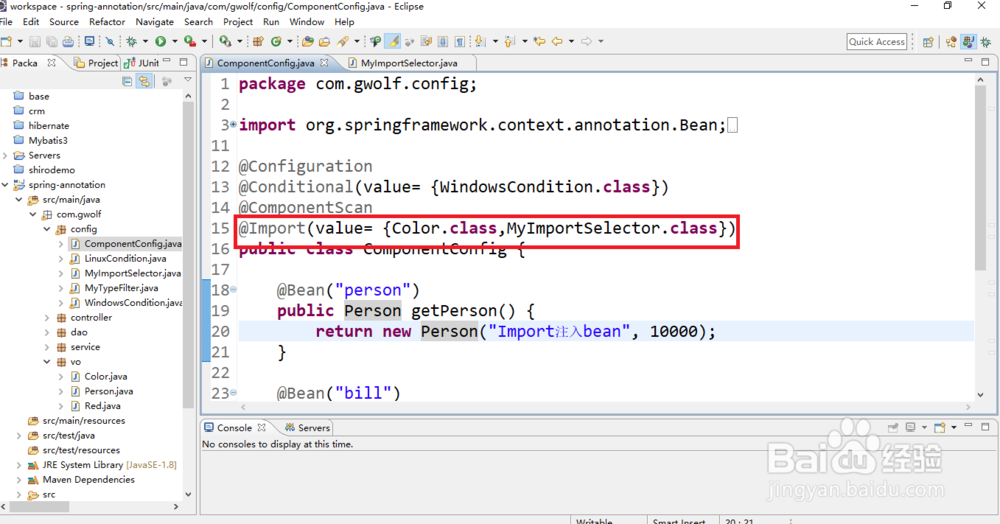Click the New Java Class icon
1000x524 pixels.
click(x=276, y=41)
